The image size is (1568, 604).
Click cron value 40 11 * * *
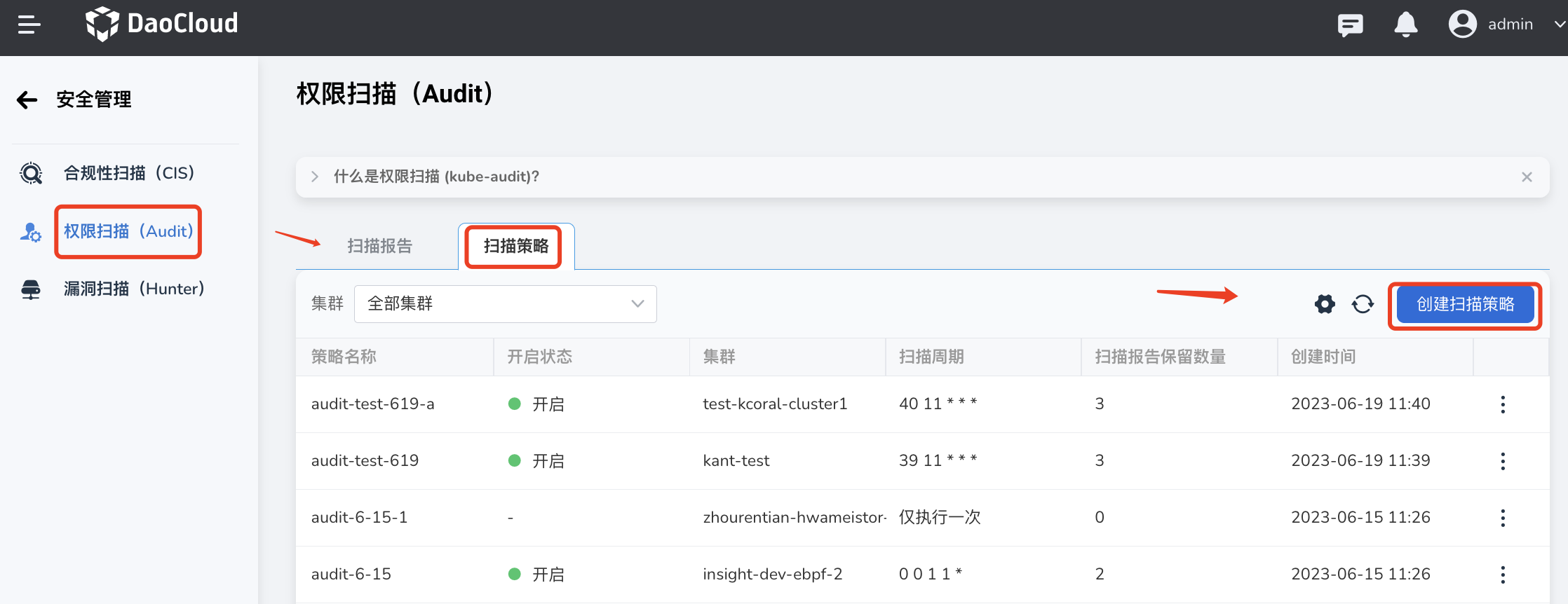coord(938,404)
